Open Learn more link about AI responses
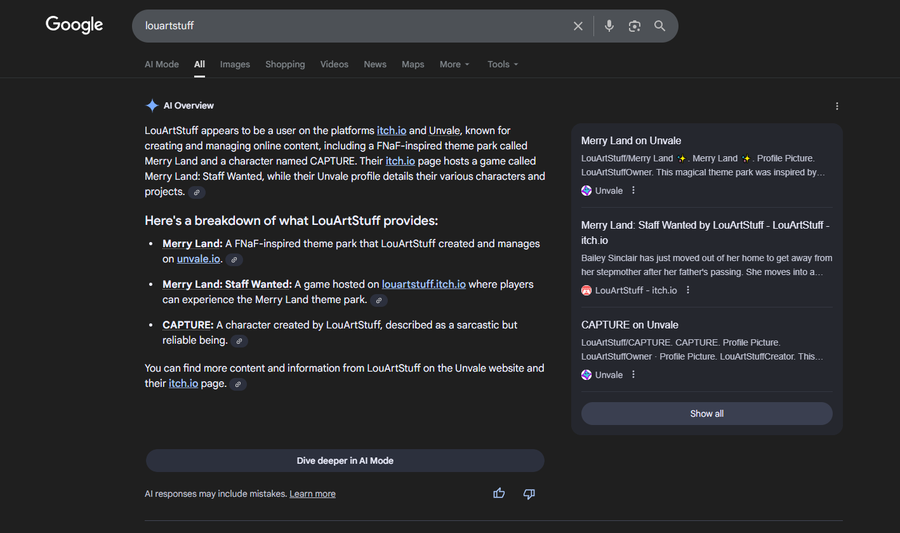Viewport: 900px width, 533px height. pos(312,494)
